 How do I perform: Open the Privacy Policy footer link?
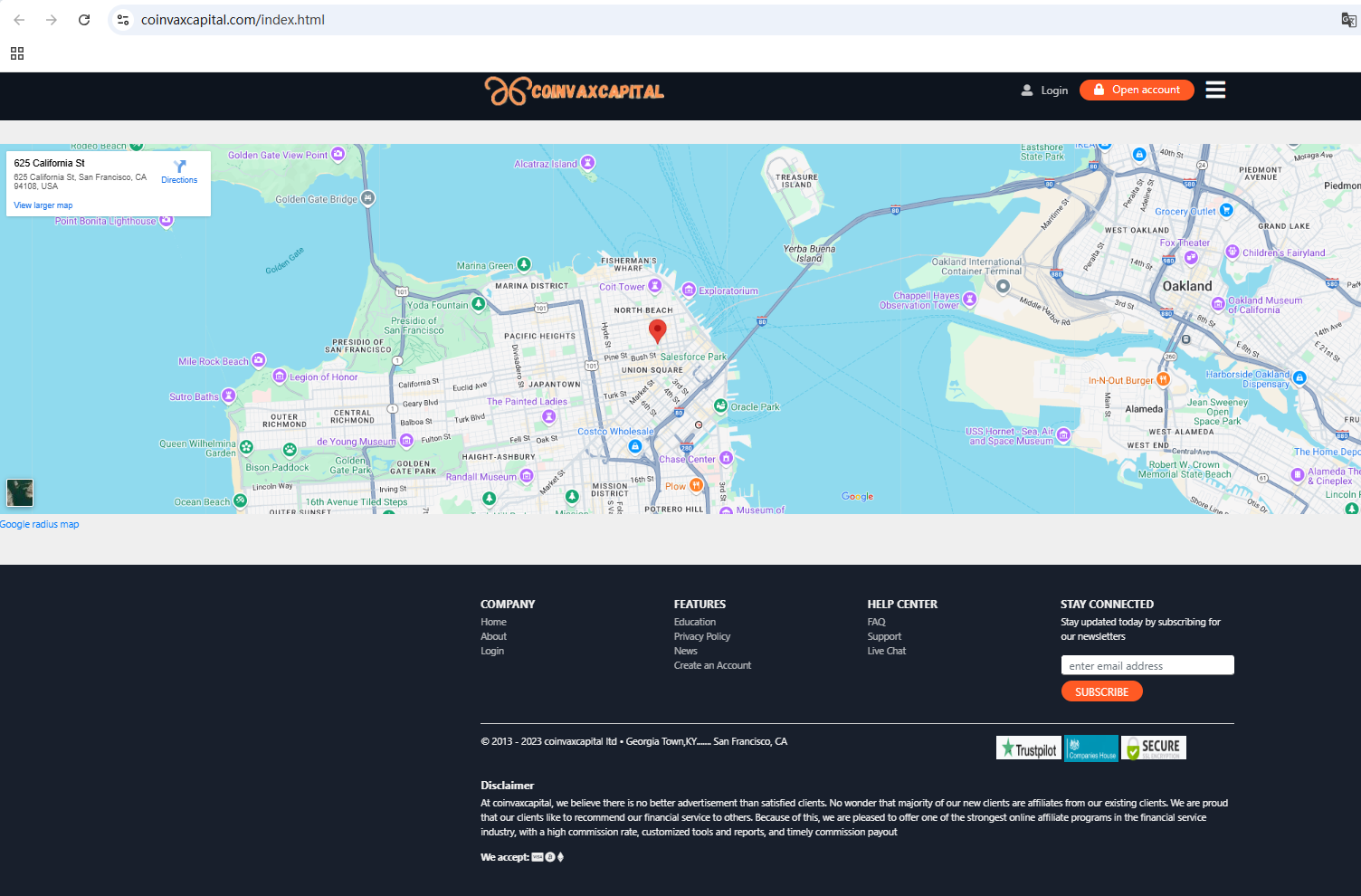pyautogui.click(x=701, y=636)
